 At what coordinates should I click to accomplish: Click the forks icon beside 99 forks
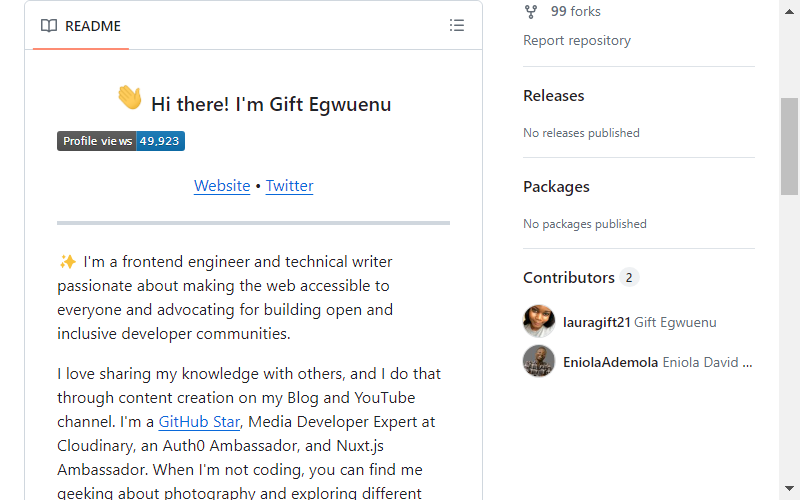pos(531,12)
